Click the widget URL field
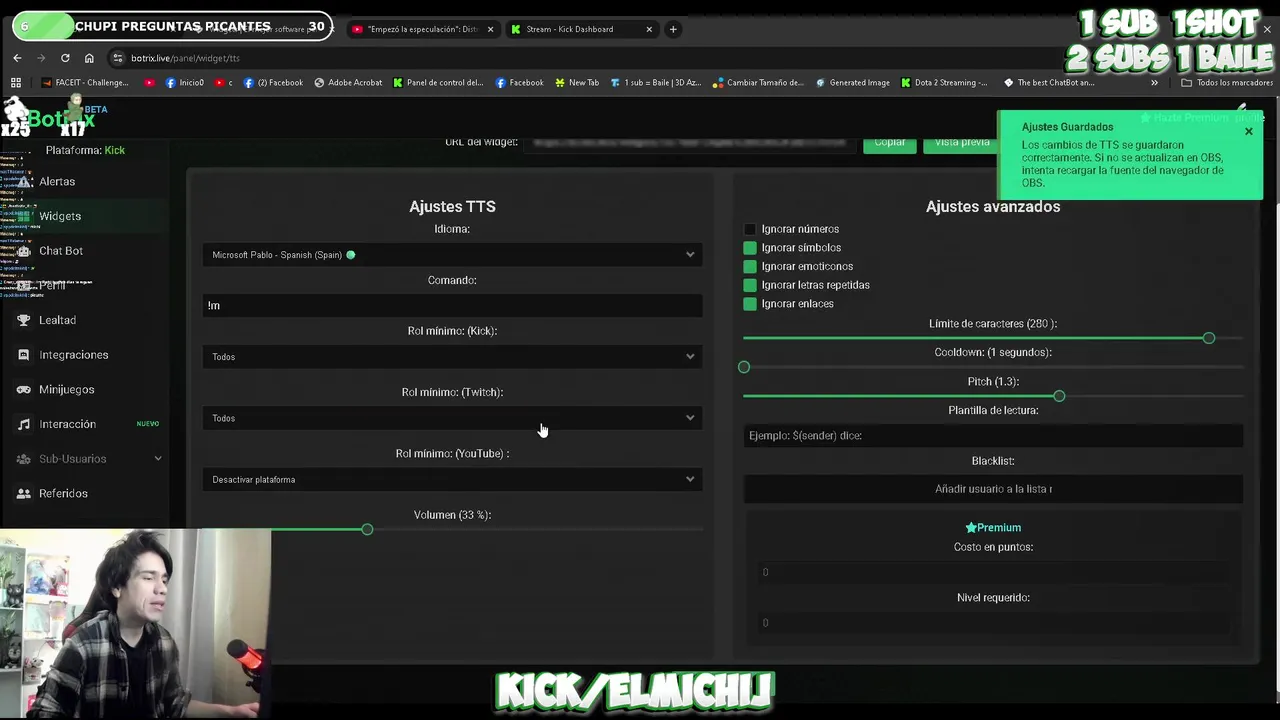The width and height of the screenshot is (1280, 720). 690,142
